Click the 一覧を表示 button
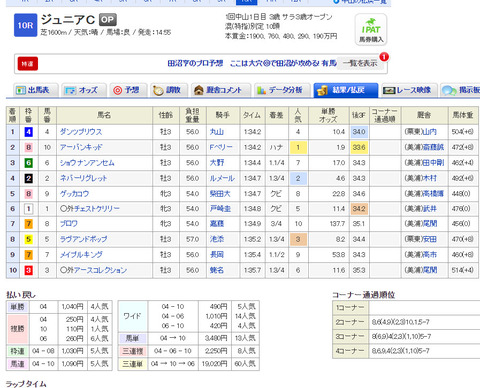Viewport: 480px width, 388px height. pyautogui.click(x=360, y=63)
